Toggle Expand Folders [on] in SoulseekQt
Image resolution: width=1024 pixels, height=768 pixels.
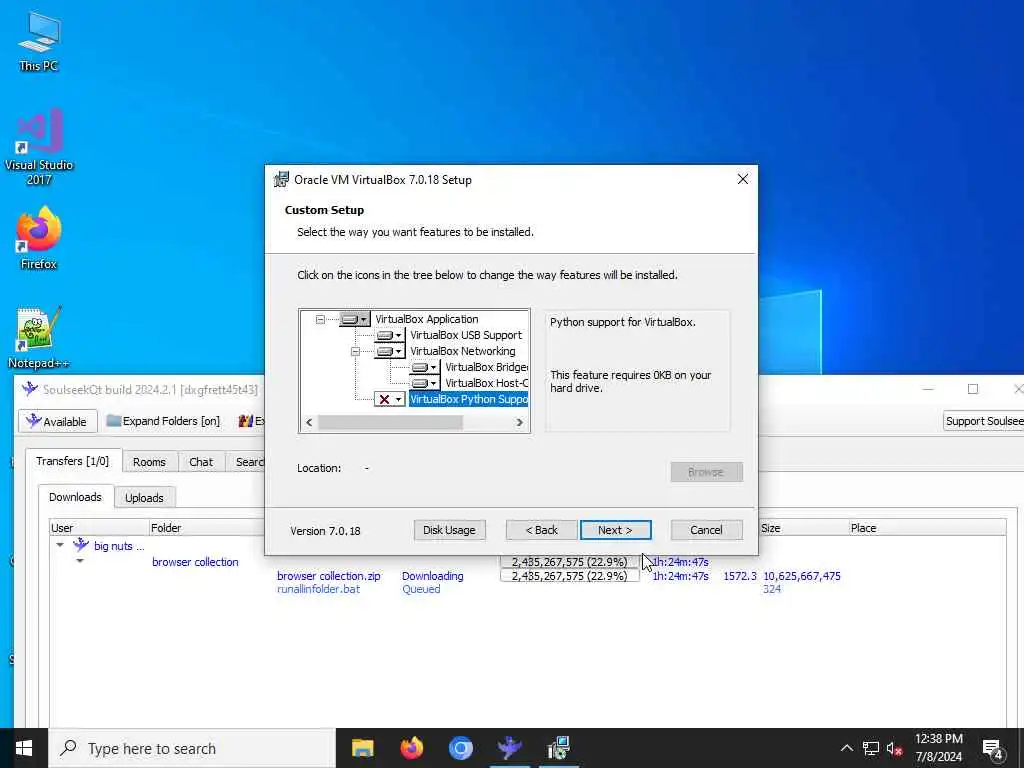[163, 421]
